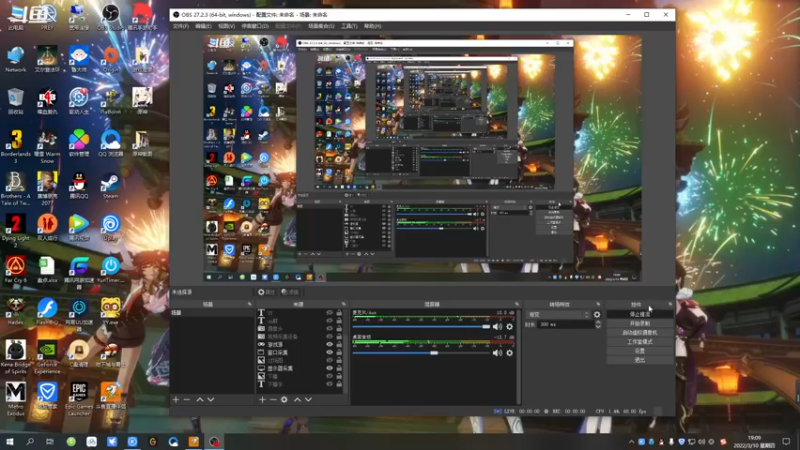This screenshot has height=450, width=800.
Task: Show hidden system tray icons chevron
Action: pos(632,442)
